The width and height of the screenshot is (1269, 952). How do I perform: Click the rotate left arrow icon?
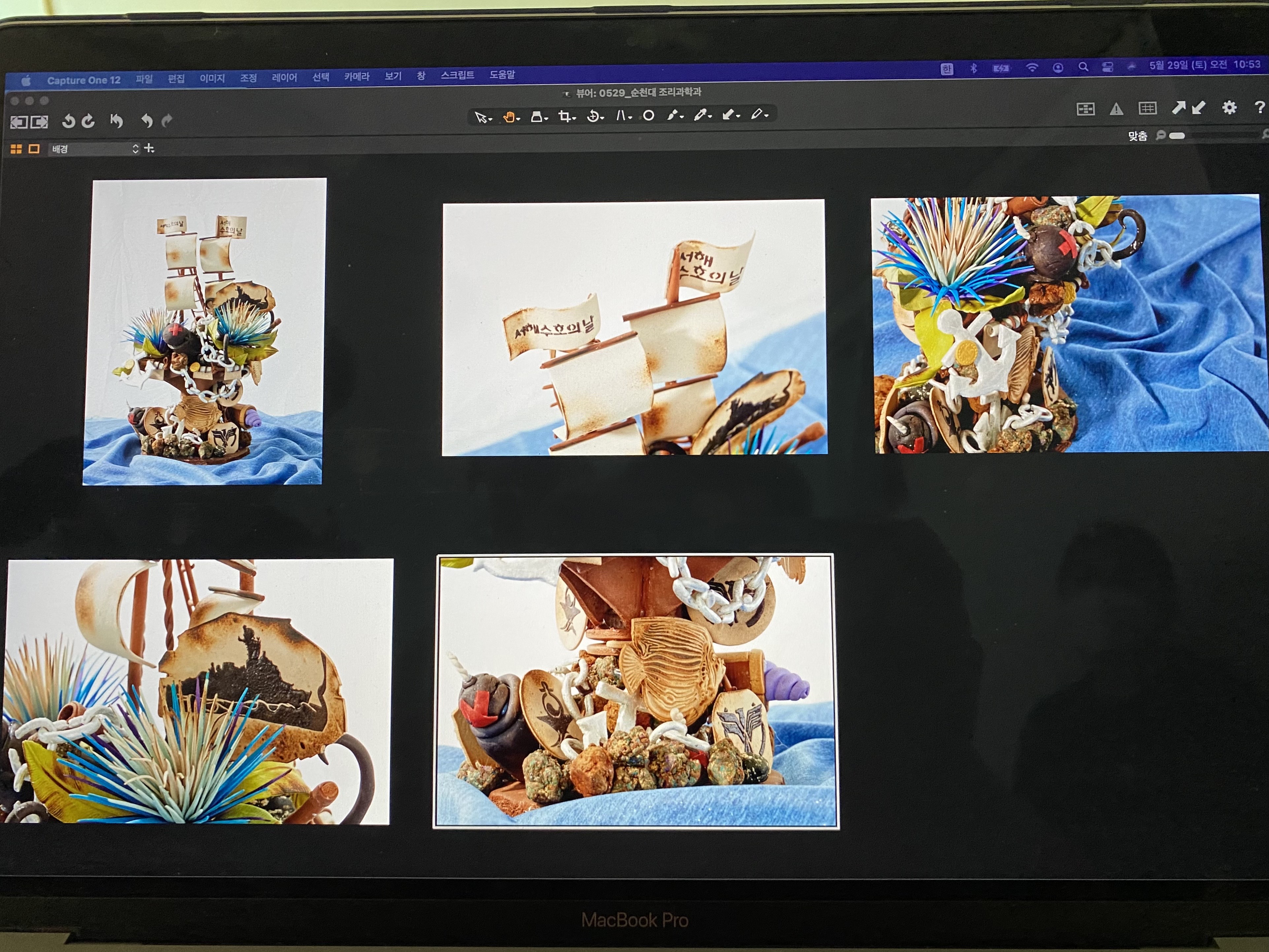coord(69,121)
